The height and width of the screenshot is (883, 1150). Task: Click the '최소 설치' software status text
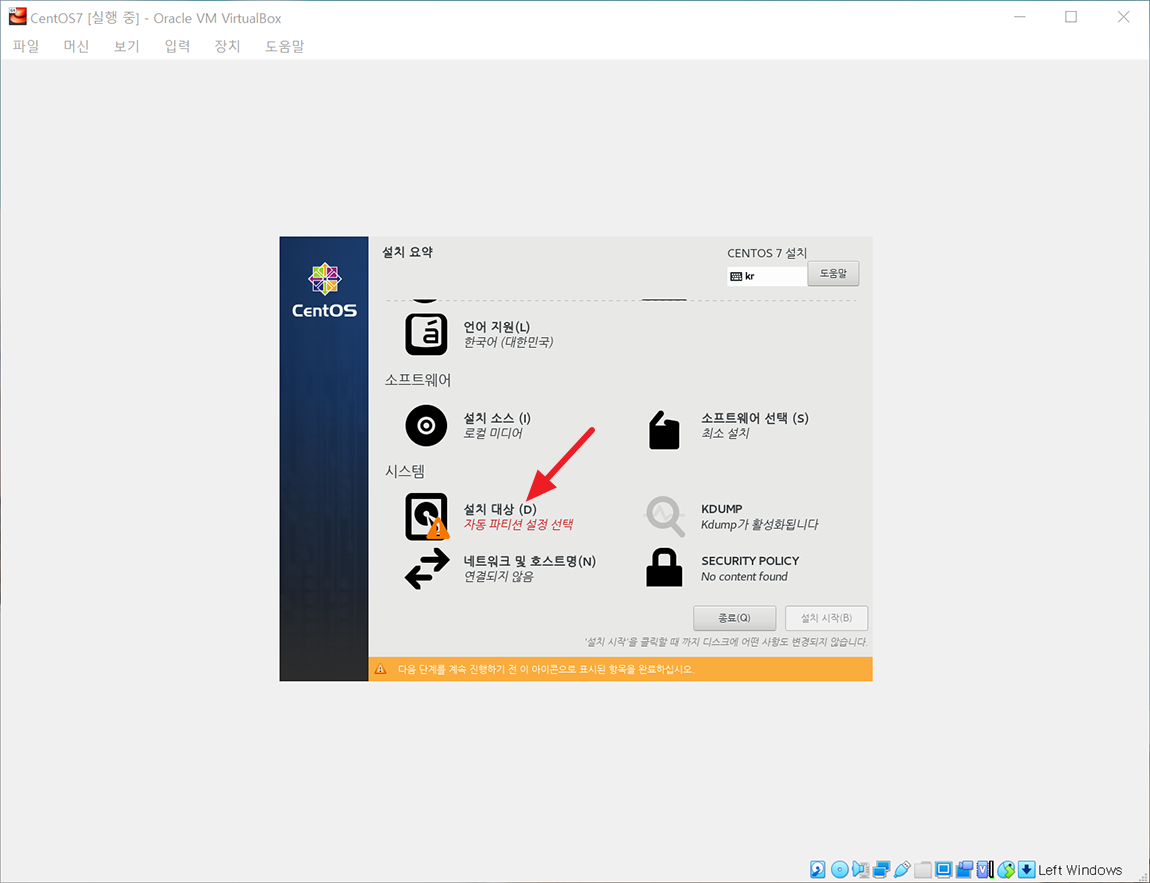pyautogui.click(x=725, y=433)
